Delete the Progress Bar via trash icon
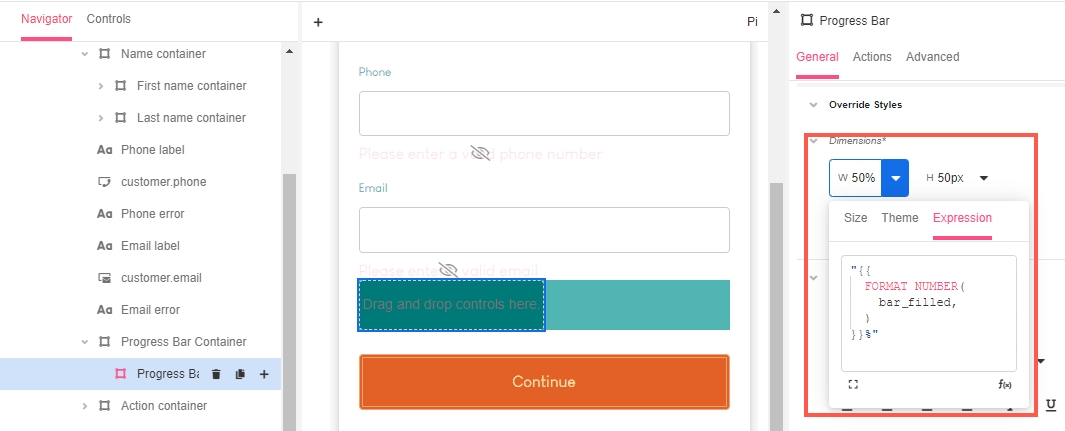Image resolution: width=1065 pixels, height=431 pixels. 216,374
